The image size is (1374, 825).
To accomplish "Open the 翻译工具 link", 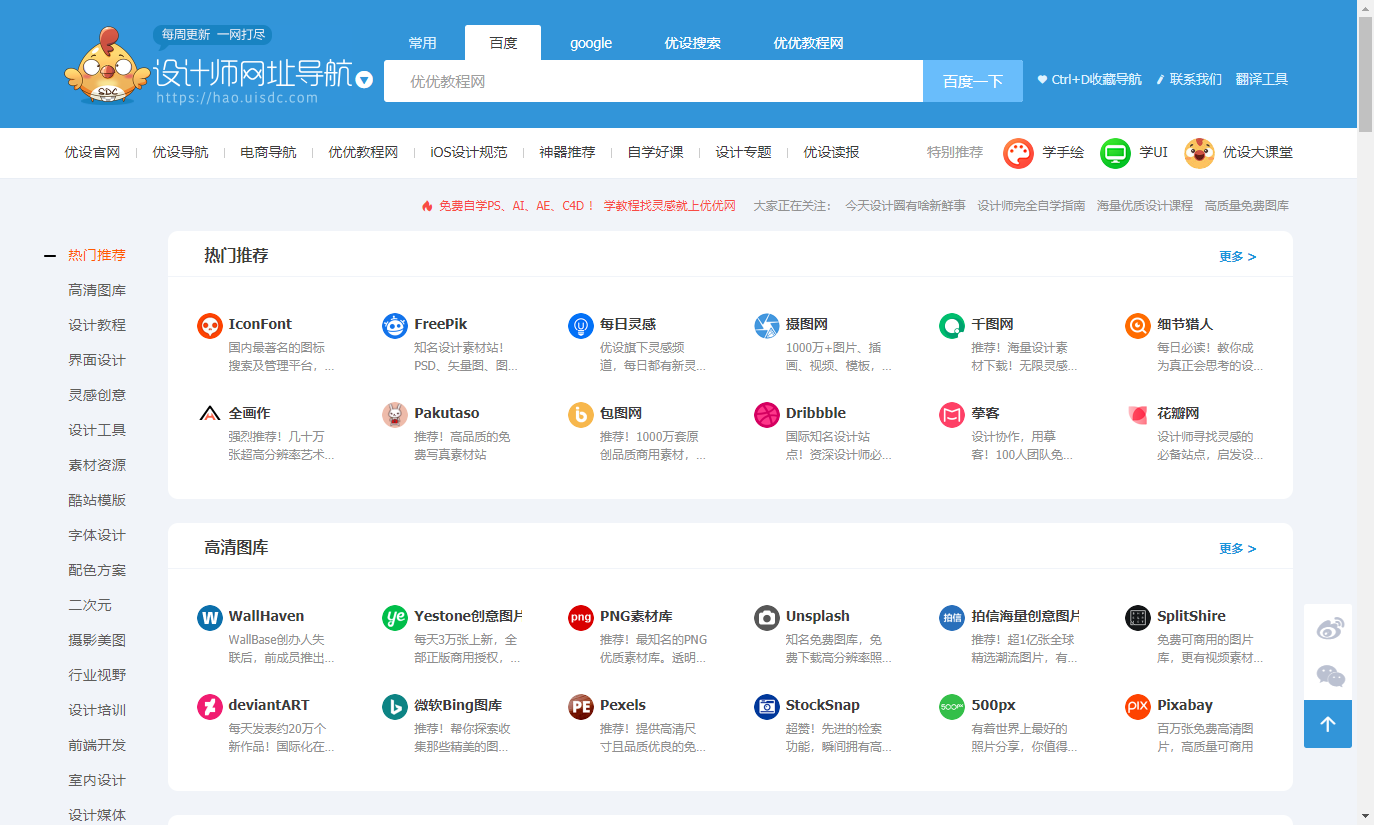I will [1262, 79].
